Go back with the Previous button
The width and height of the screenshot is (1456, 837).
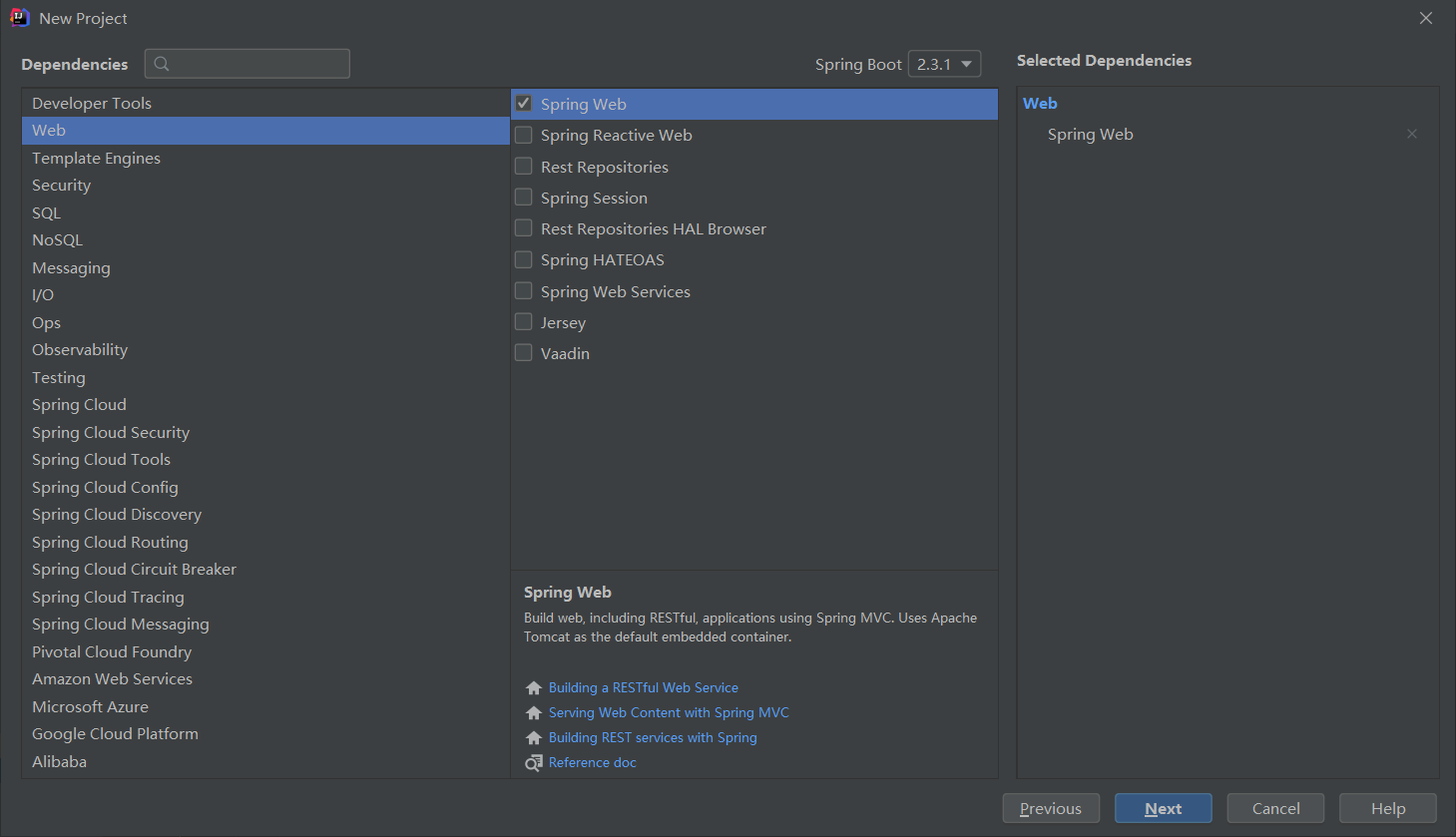(x=1051, y=808)
